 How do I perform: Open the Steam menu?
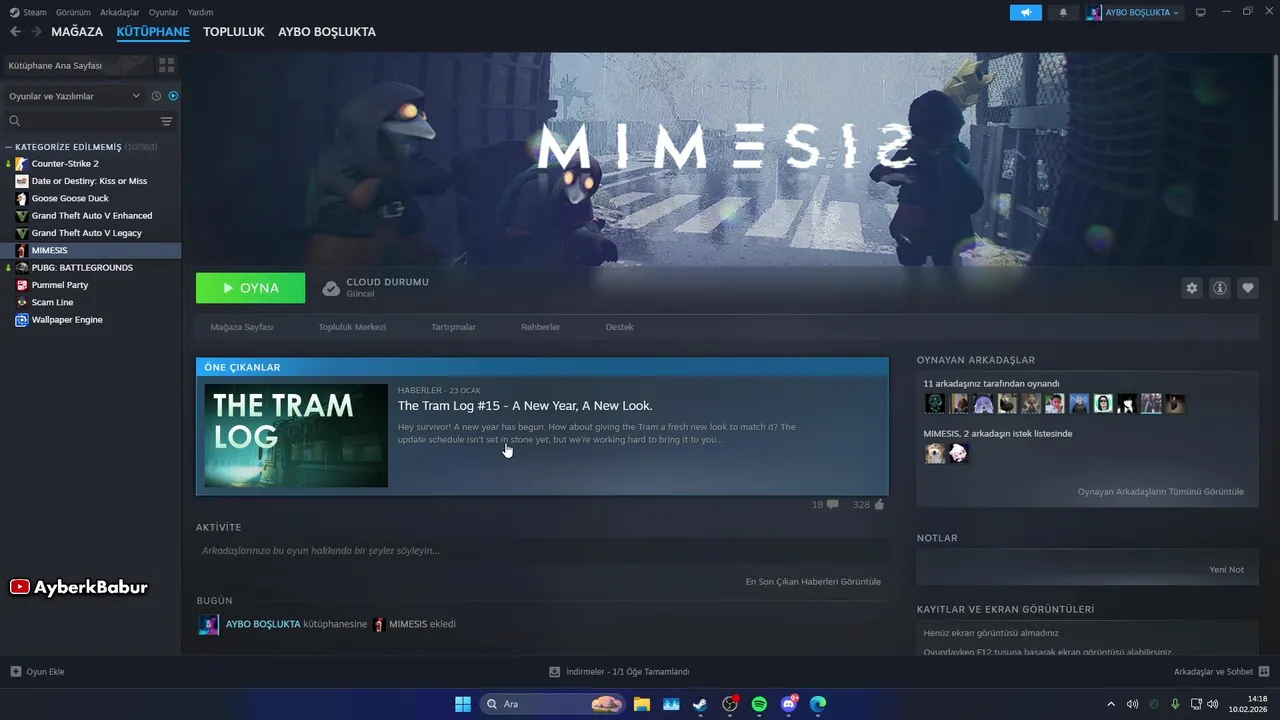[28, 12]
